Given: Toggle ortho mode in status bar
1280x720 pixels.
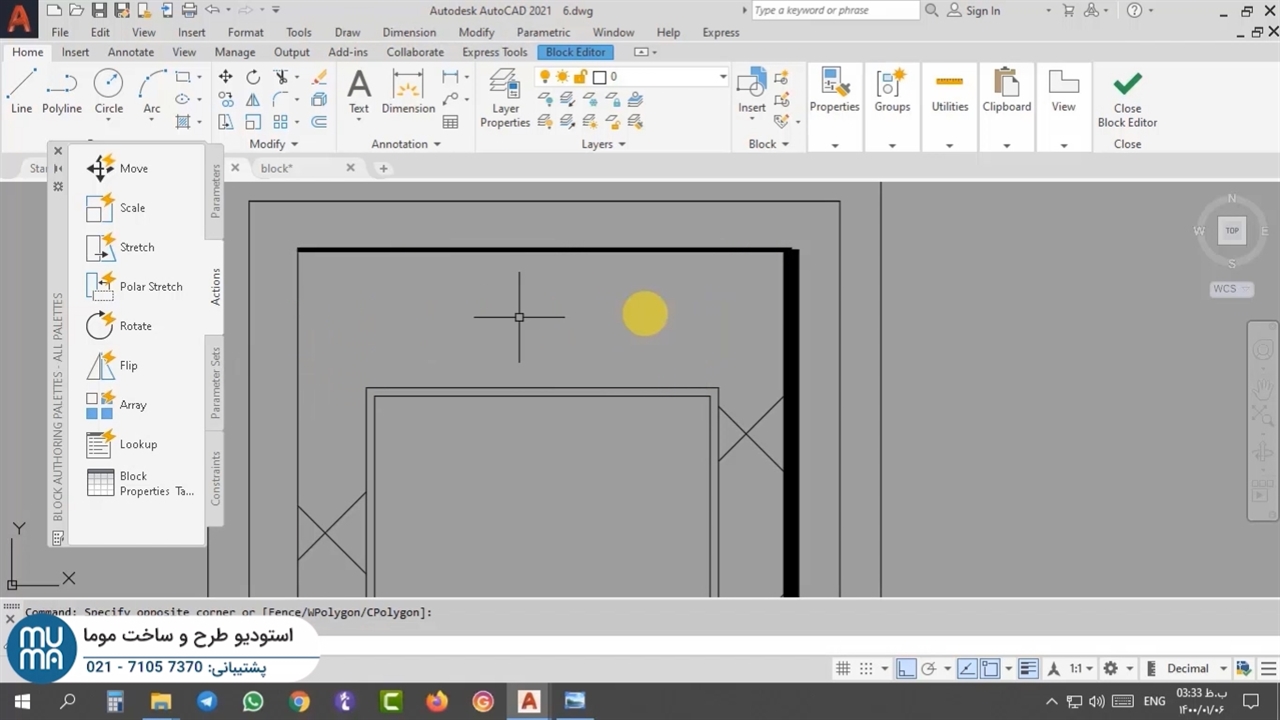Looking at the screenshot, I should tap(905, 669).
